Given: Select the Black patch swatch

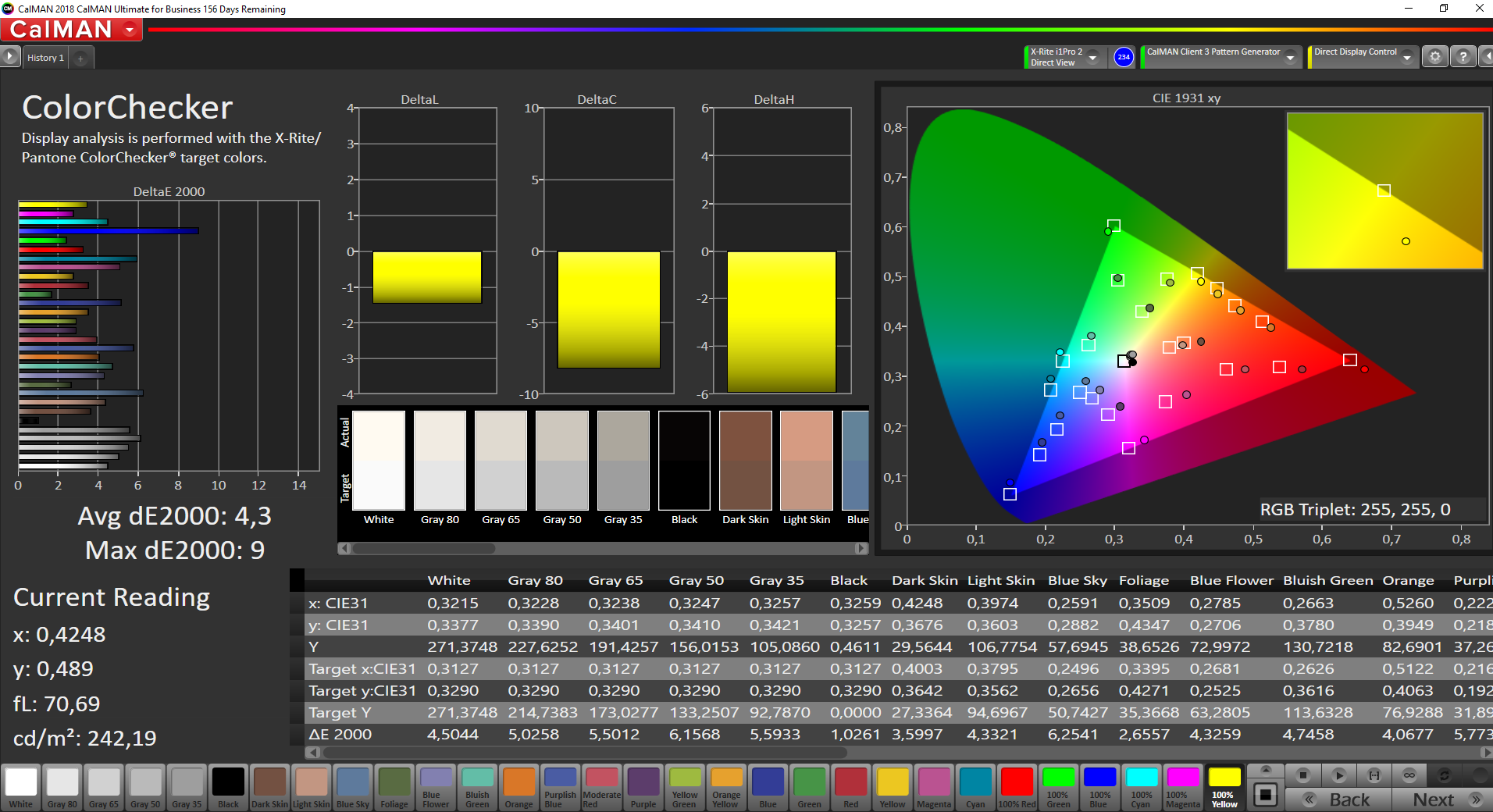Looking at the screenshot, I should click(228, 787).
